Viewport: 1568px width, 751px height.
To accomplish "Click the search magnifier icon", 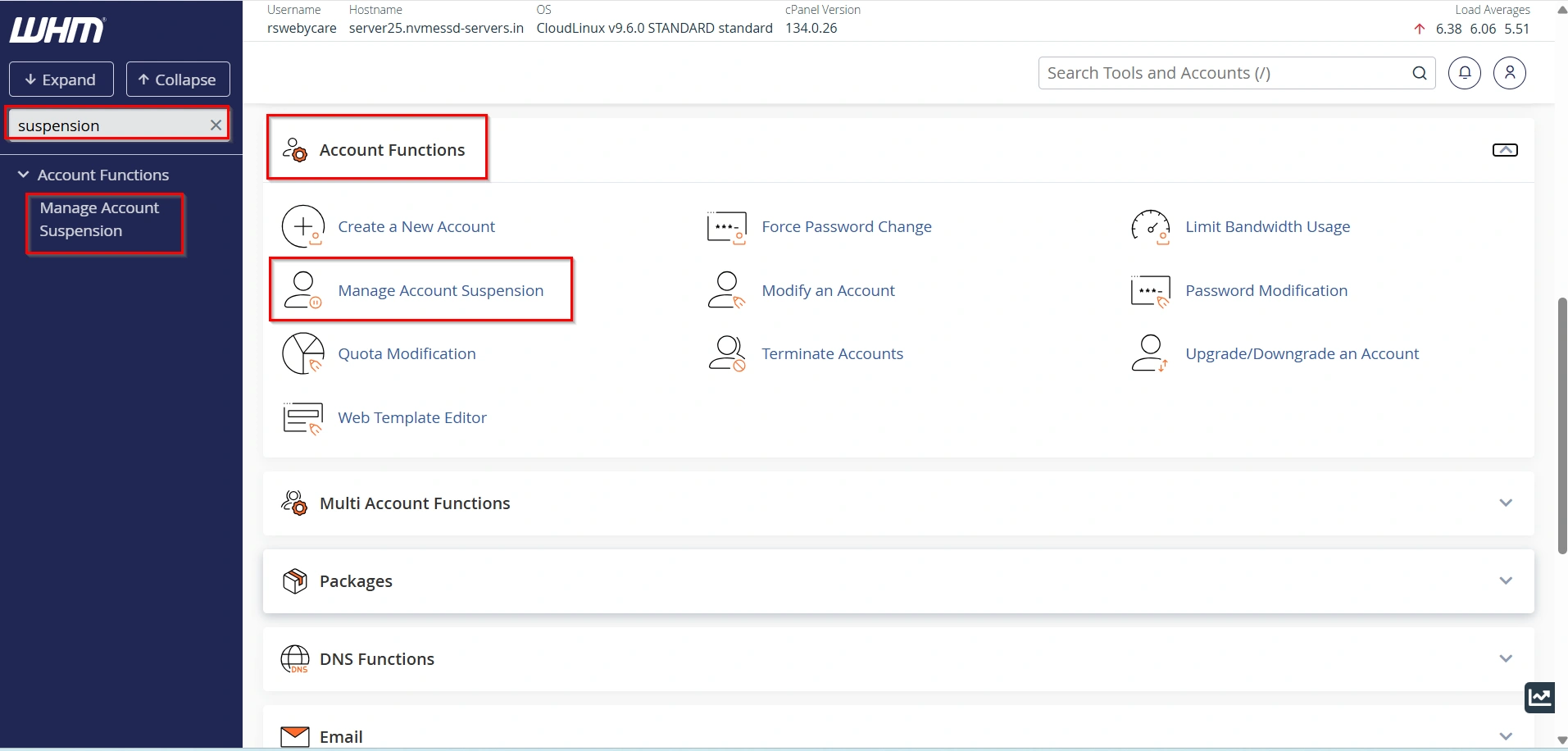I will tap(1420, 73).
